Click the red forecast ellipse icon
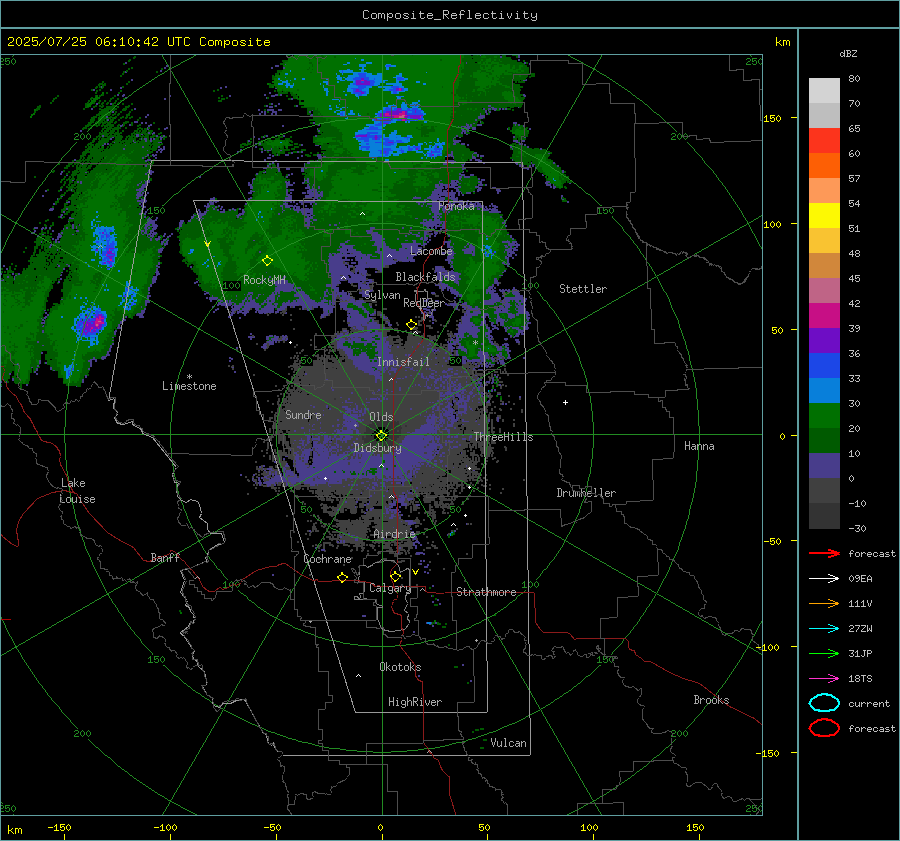 click(x=824, y=728)
